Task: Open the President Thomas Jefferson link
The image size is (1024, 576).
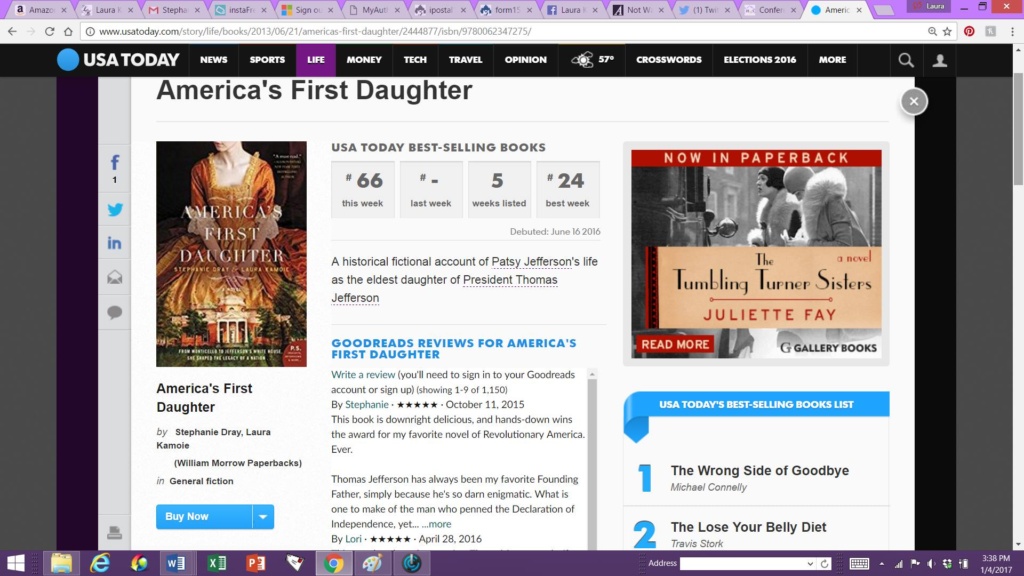Action: [444, 289]
